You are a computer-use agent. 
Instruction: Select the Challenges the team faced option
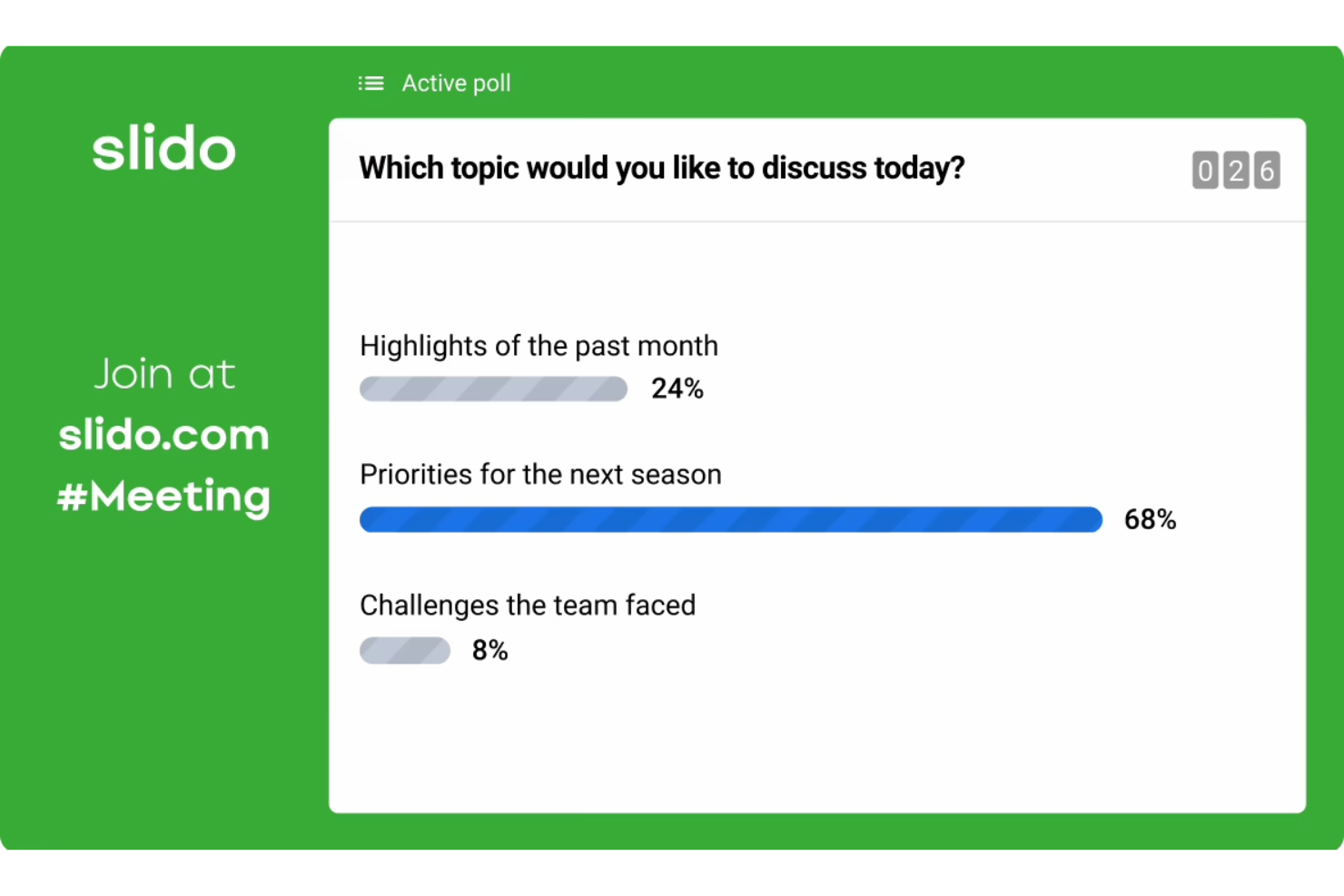click(x=528, y=605)
